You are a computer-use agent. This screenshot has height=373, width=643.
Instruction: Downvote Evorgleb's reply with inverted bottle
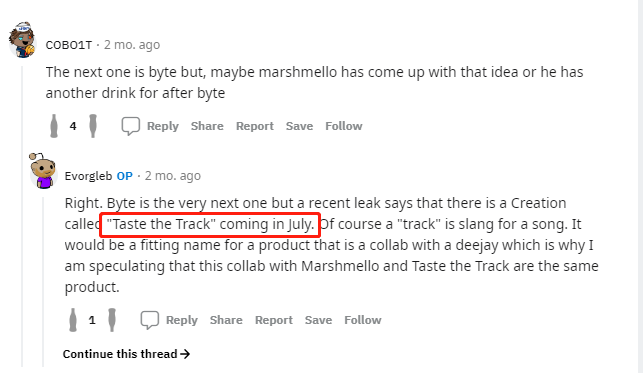(112, 320)
